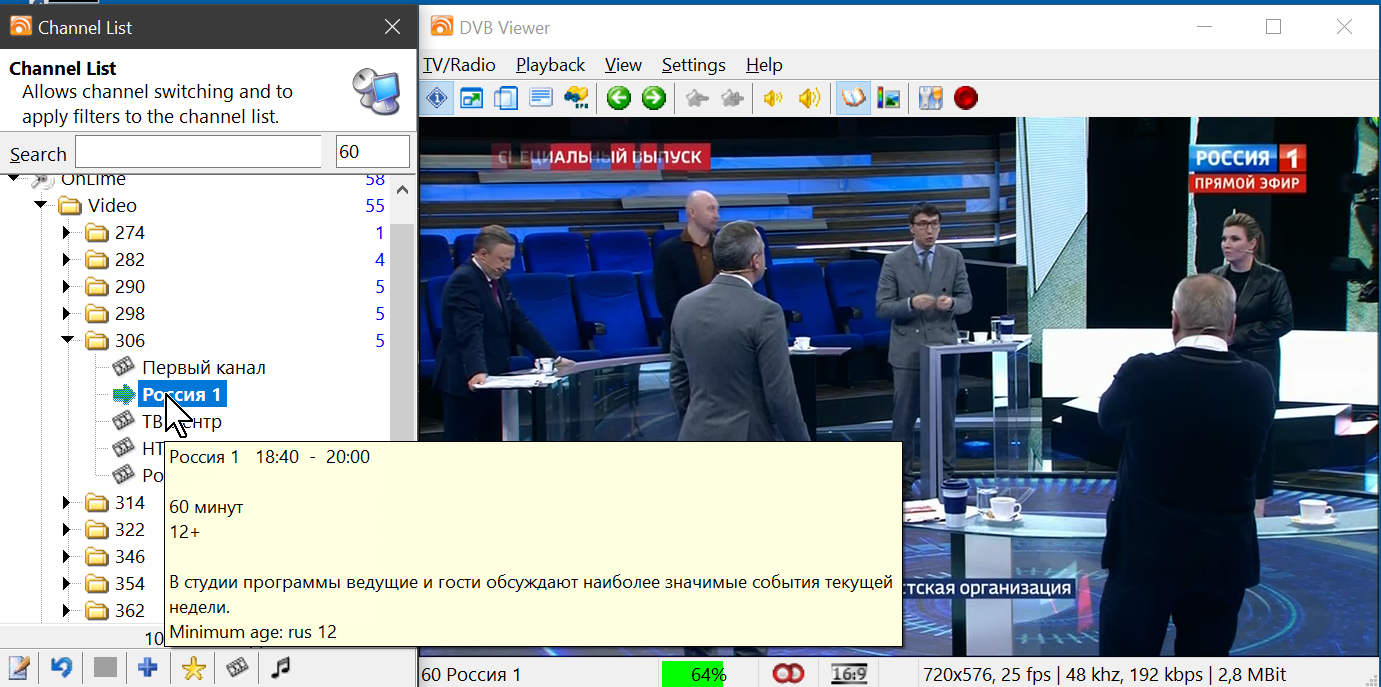Click the green 64% signal level bar

[707, 675]
